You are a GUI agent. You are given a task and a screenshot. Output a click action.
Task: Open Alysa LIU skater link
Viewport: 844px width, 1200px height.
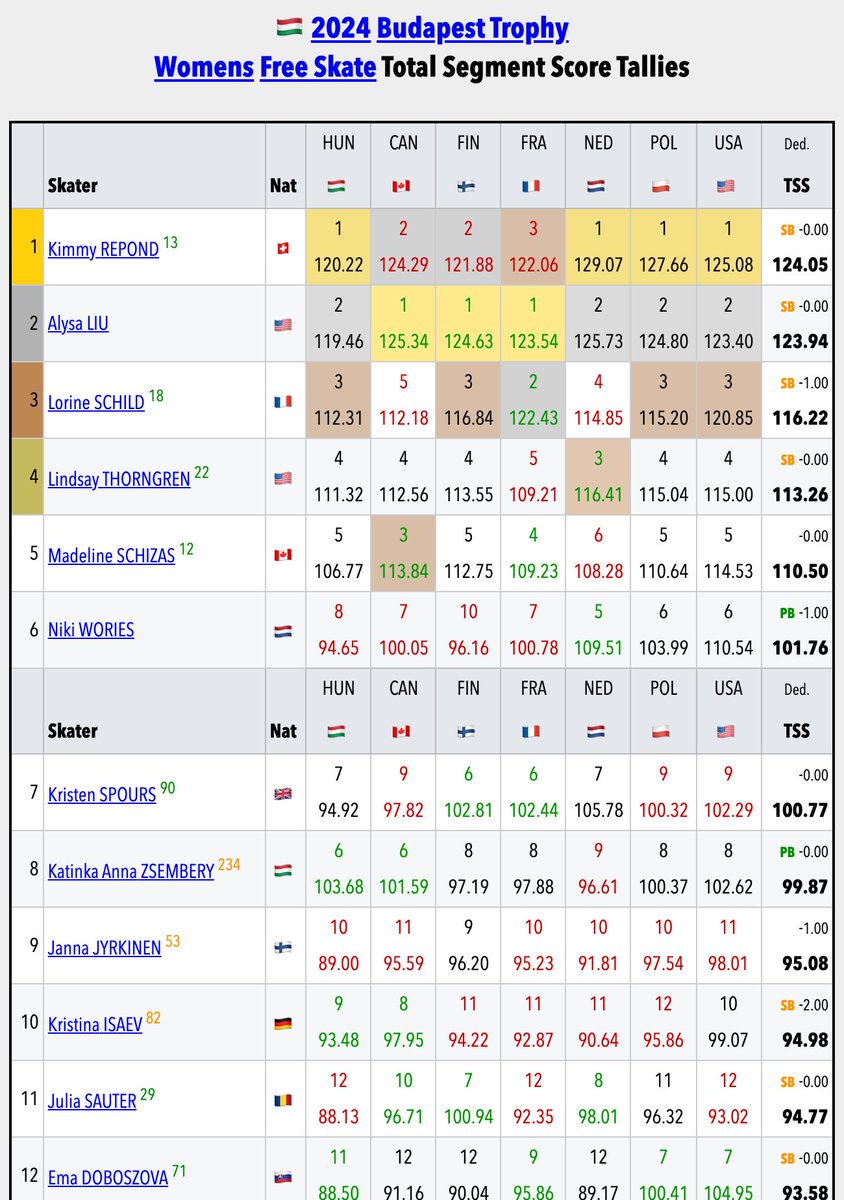click(78, 324)
